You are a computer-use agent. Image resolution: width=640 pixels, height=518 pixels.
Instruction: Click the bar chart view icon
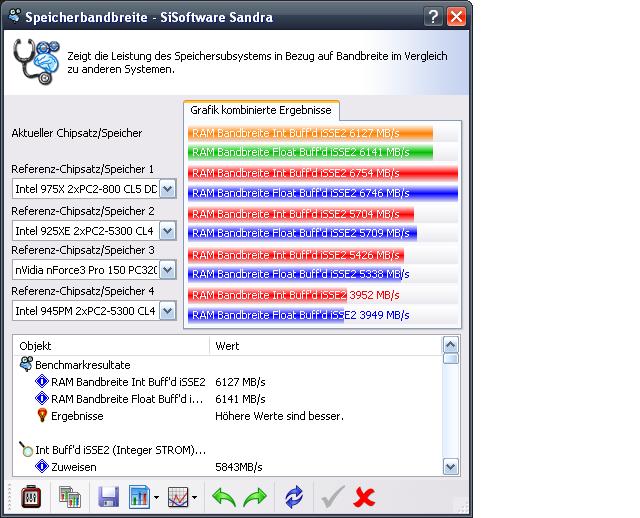click(139, 497)
